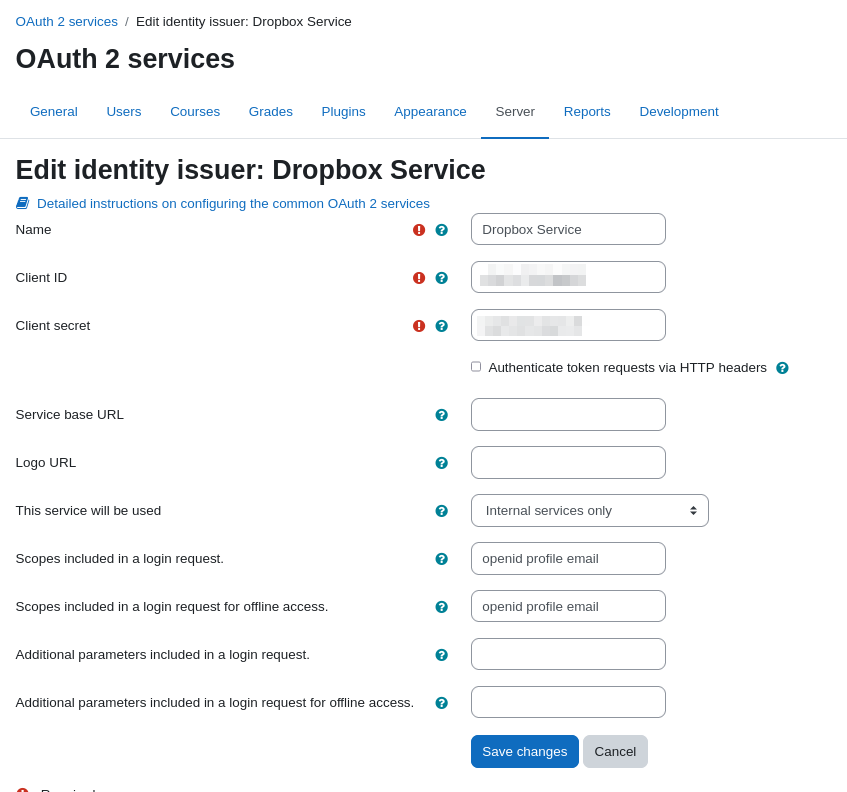Open help for Client ID field
The height and width of the screenshot is (792, 847).
441,278
